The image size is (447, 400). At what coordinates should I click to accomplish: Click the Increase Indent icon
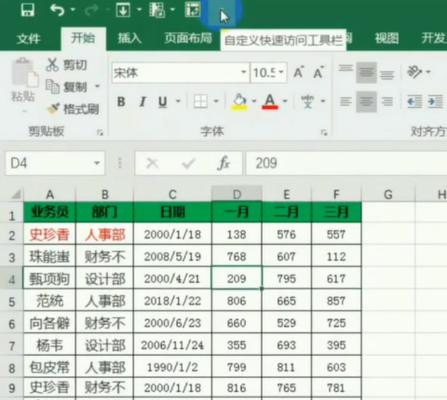click(x=435, y=101)
